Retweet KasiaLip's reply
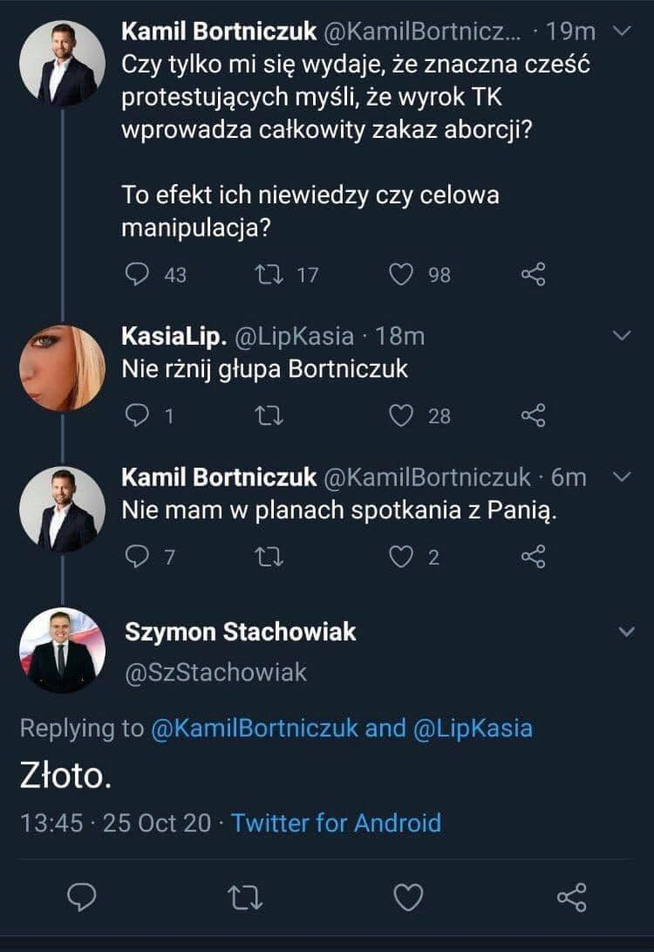The width and height of the screenshot is (654, 952). (x=269, y=415)
